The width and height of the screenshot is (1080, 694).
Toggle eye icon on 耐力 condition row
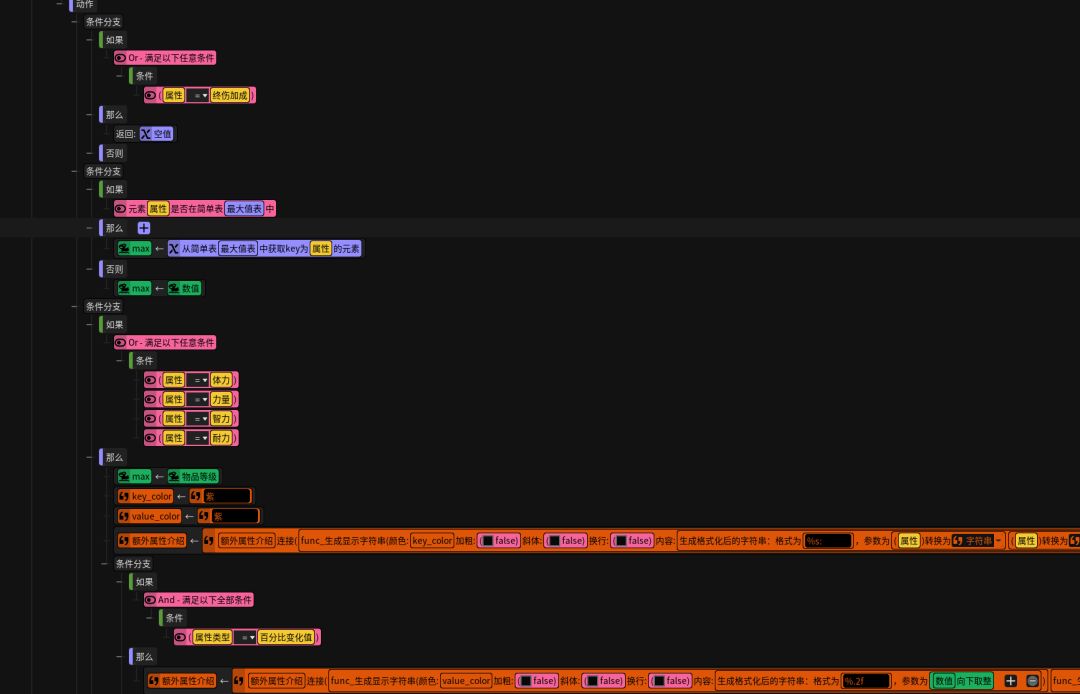[150, 438]
